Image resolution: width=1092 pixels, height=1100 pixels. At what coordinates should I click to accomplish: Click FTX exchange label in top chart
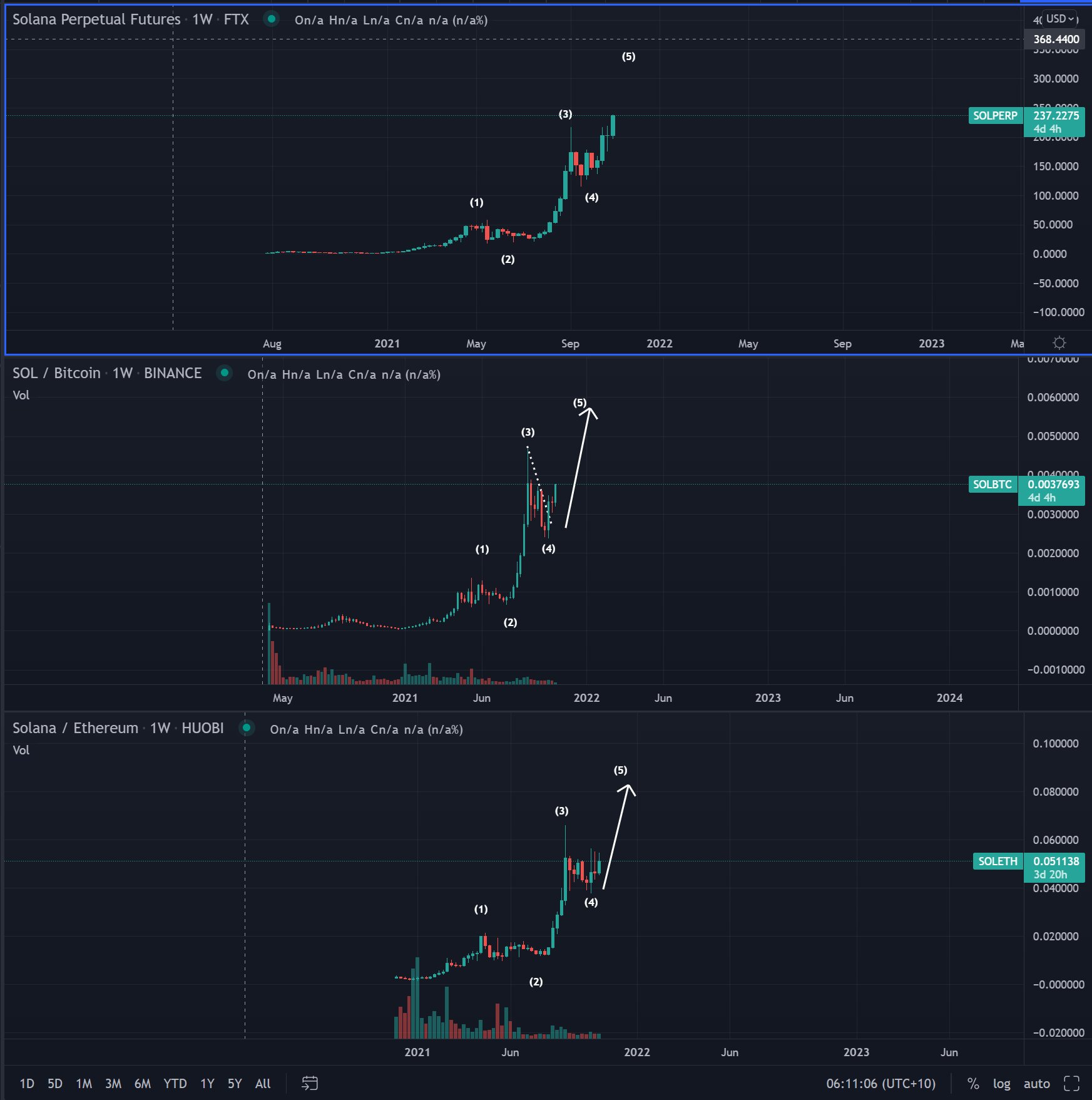click(237, 19)
